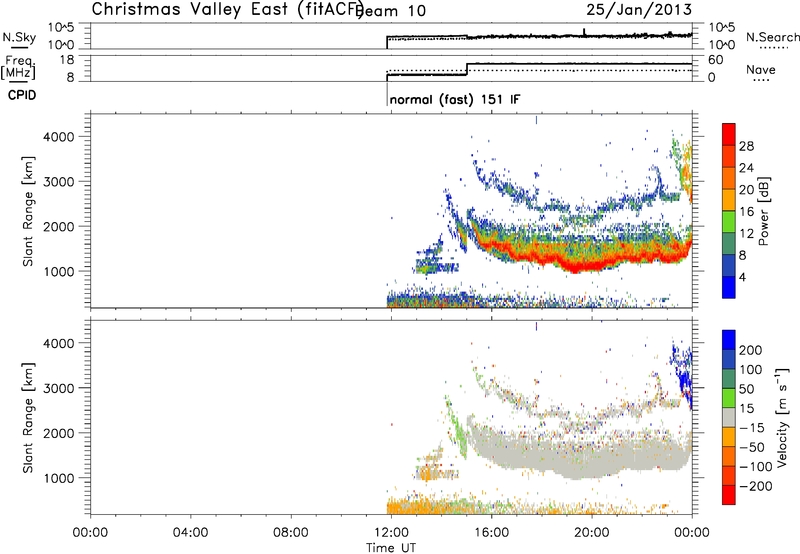Click the red velocity segment below -200
Screen dimensions: 800x554
(729, 495)
